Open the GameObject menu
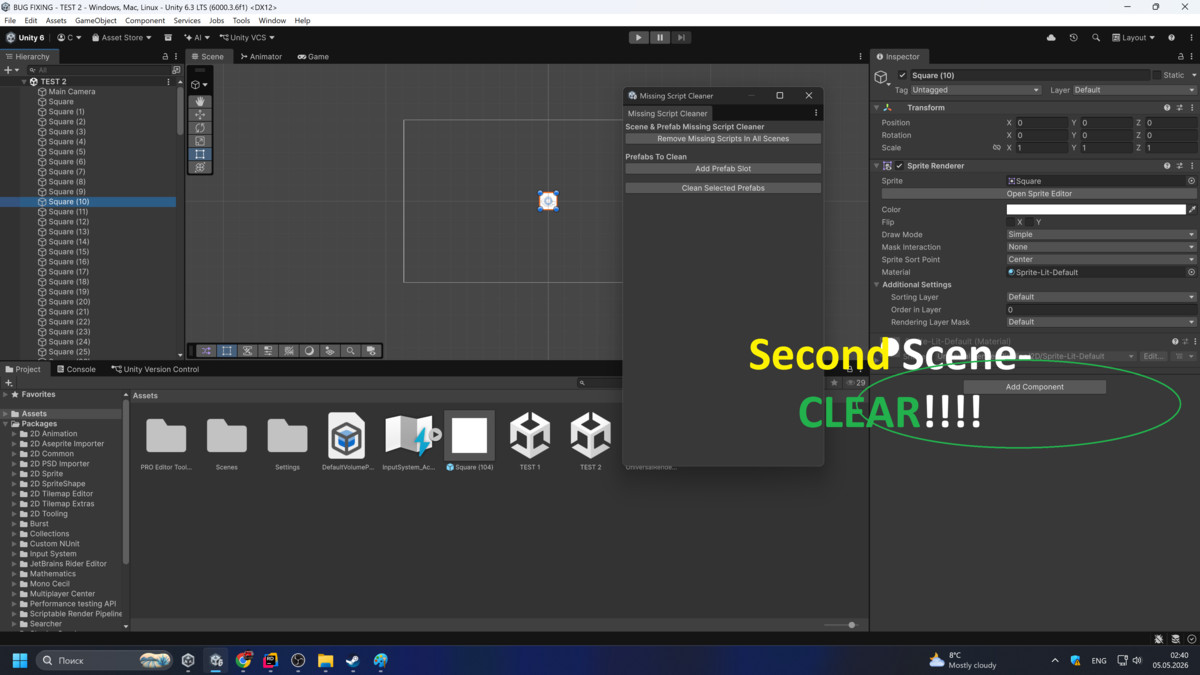This screenshot has width=1200, height=675. click(x=96, y=20)
